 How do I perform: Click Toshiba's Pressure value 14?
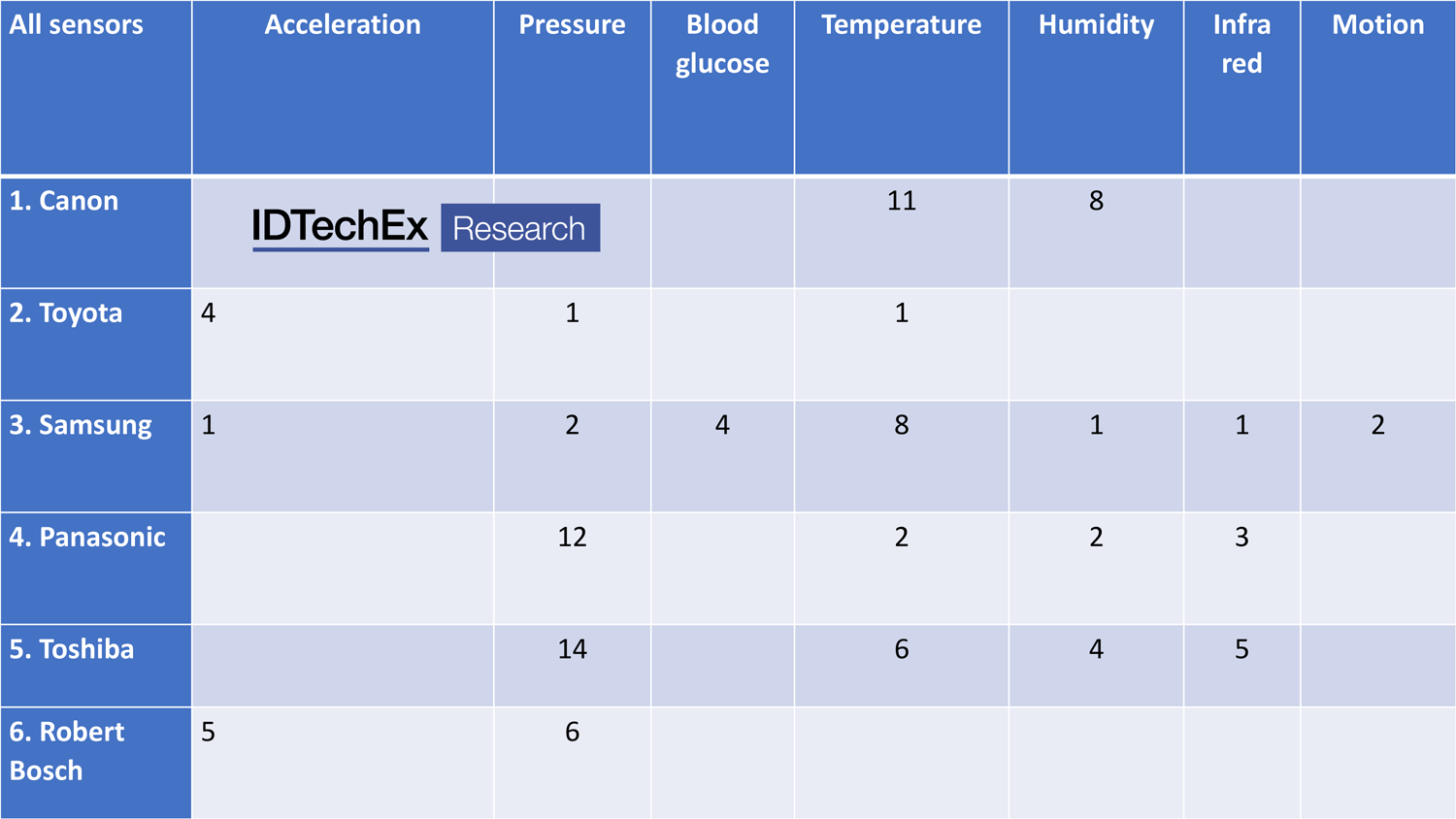(x=572, y=649)
